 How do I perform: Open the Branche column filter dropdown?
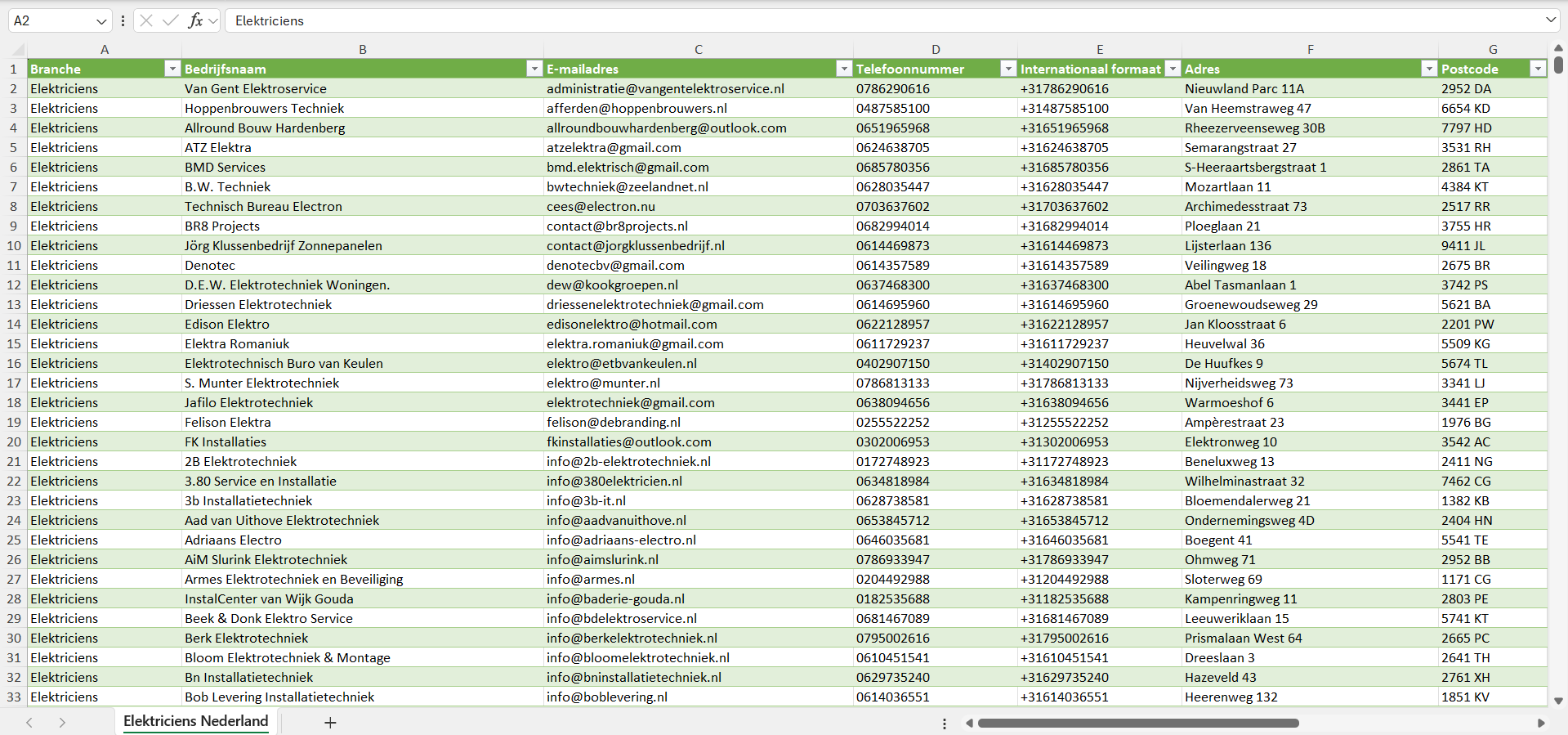coord(172,69)
